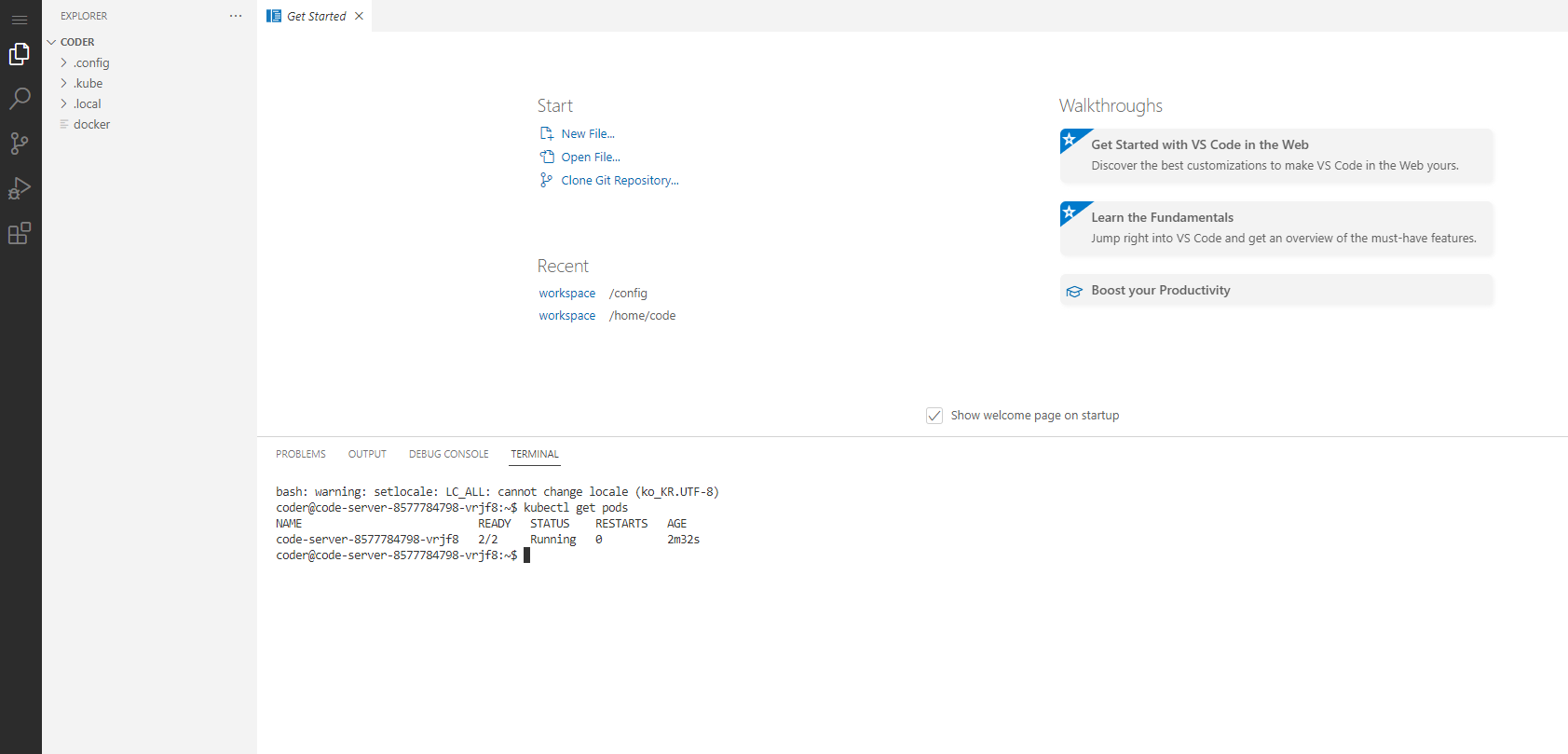The width and height of the screenshot is (1568, 754).
Task: Open recent workspace at /home/code
Action: 566,315
